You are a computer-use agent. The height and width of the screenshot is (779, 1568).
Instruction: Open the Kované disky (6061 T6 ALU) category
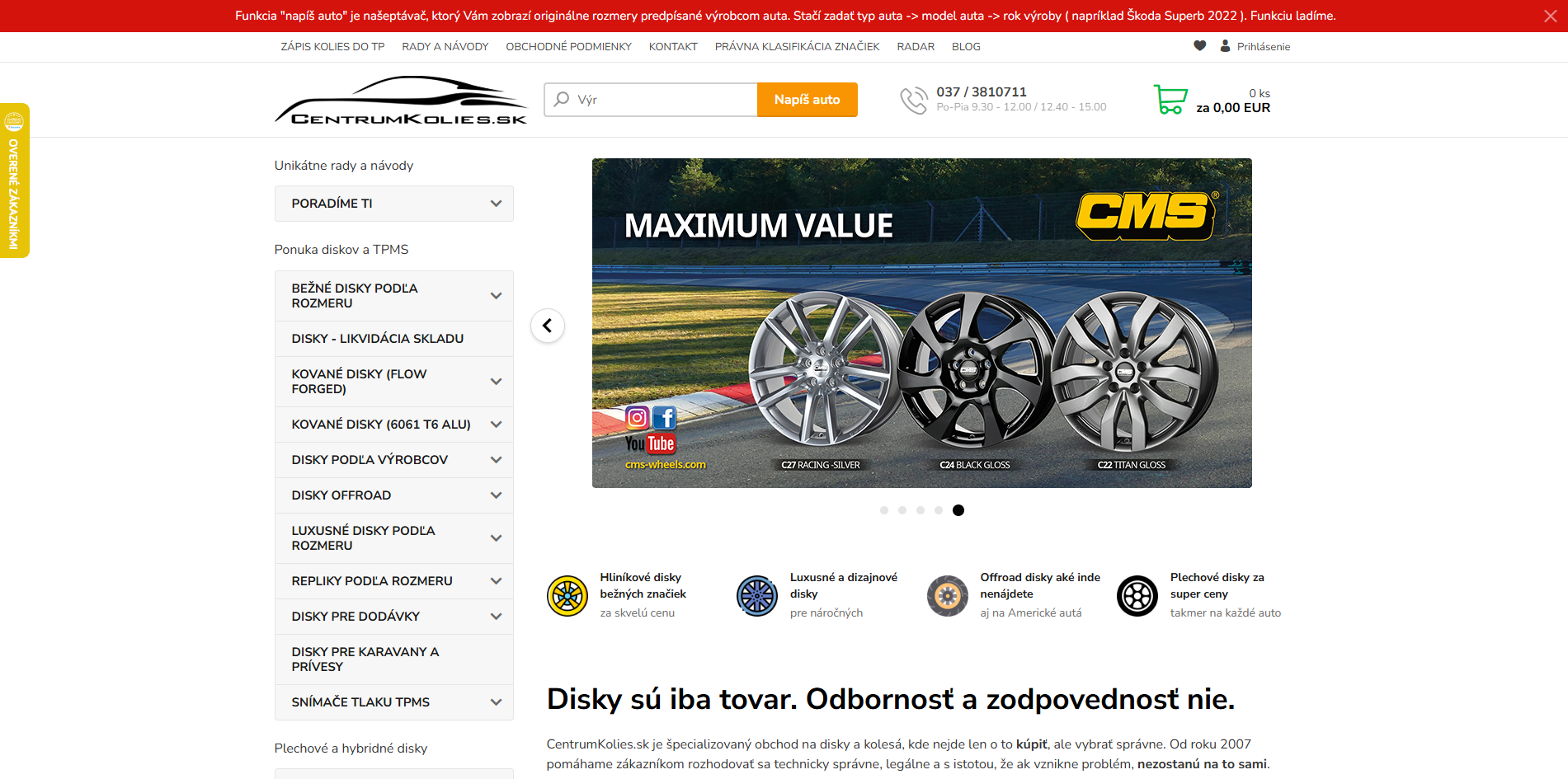(381, 425)
